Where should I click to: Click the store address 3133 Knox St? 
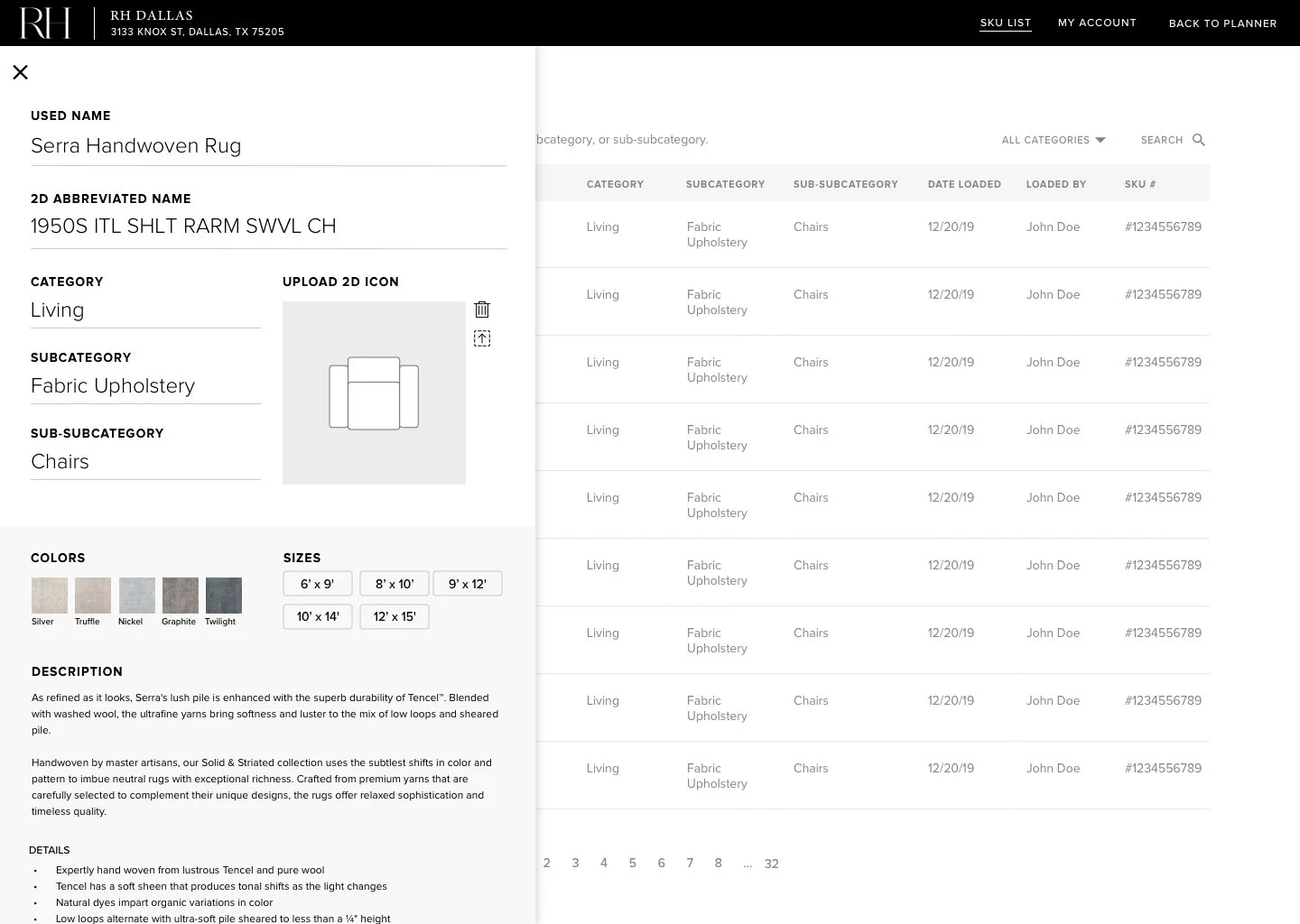tap(198, 32)
